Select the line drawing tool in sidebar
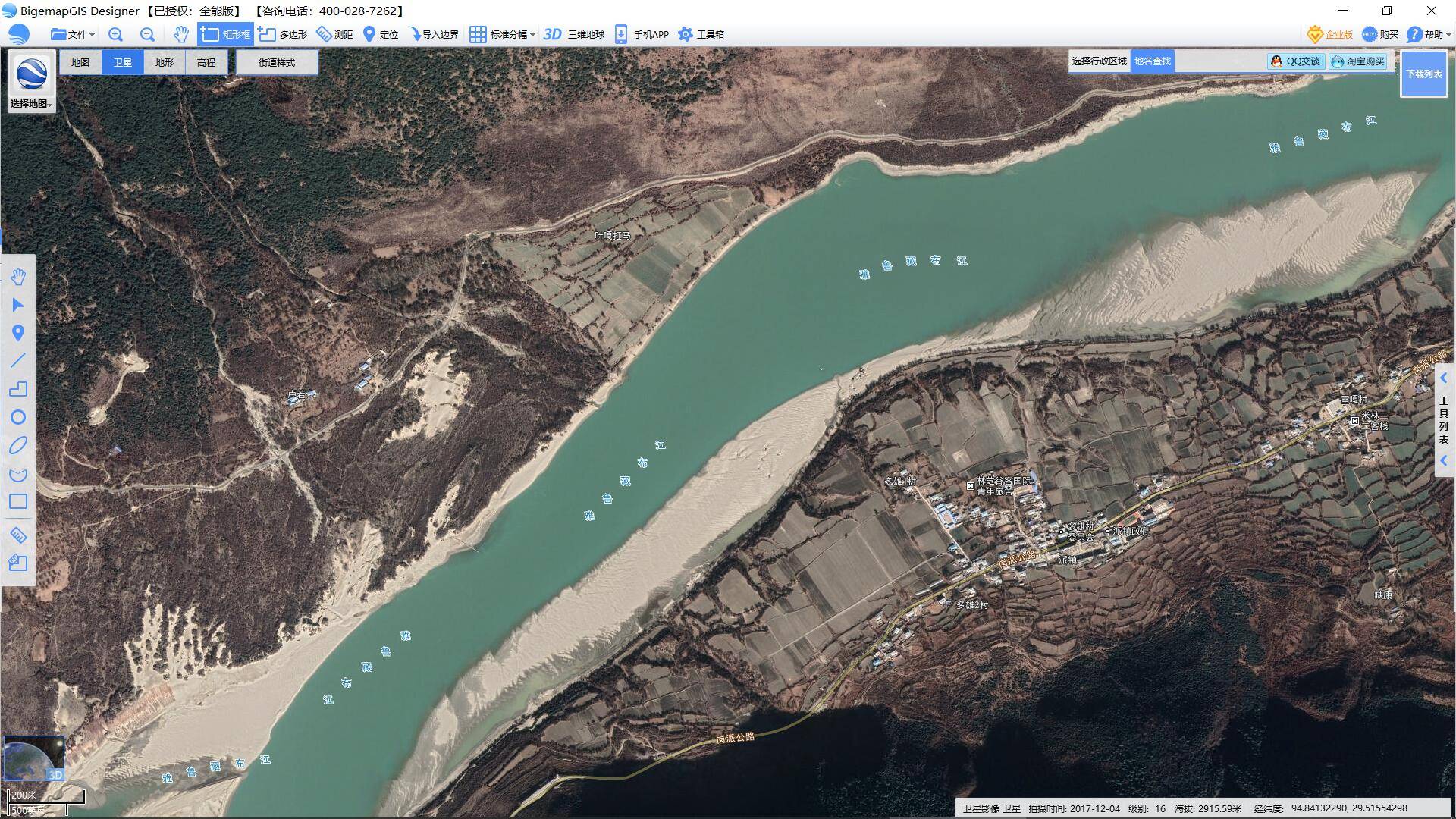 click(18, 361)
